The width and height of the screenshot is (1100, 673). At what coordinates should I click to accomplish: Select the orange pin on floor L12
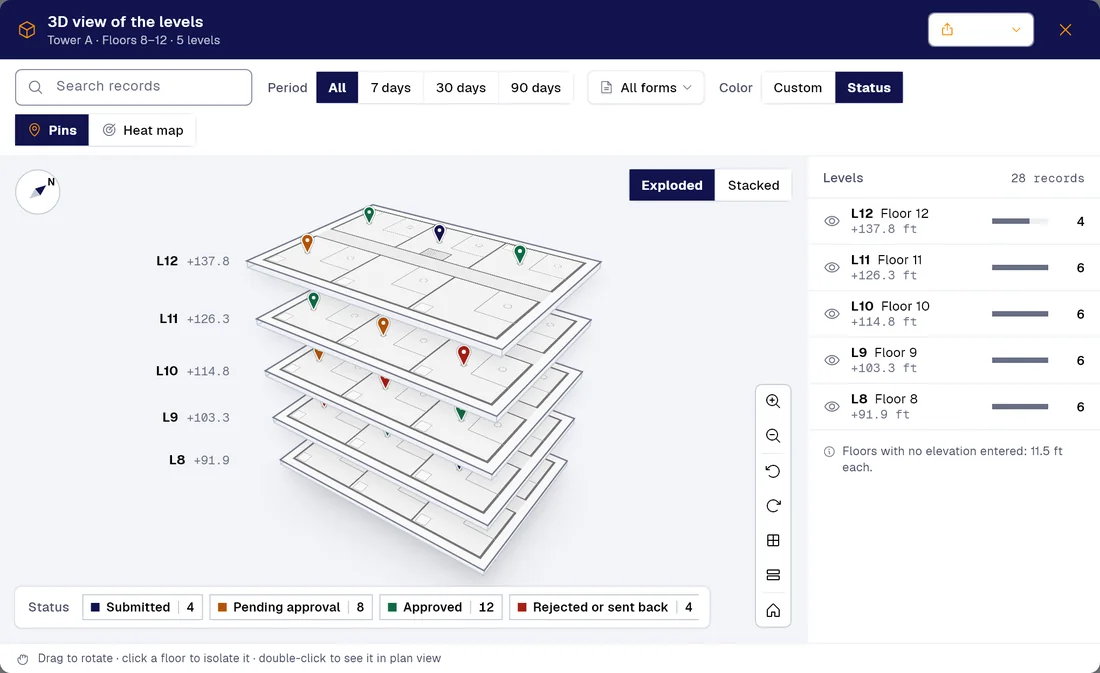[x=307, y=243]
